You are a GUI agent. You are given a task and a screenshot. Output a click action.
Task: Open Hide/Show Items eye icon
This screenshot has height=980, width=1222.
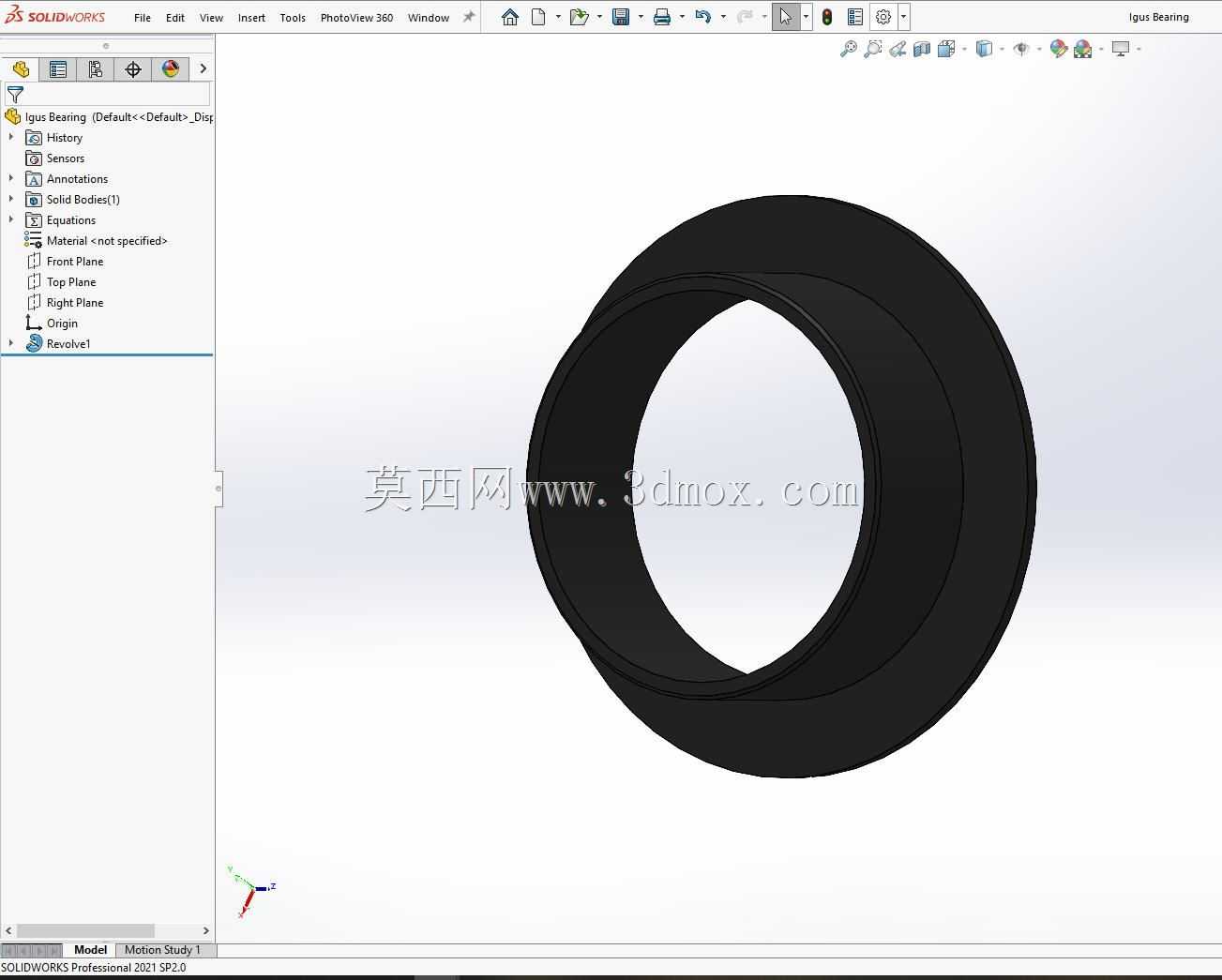click(x=1021, y=49)
